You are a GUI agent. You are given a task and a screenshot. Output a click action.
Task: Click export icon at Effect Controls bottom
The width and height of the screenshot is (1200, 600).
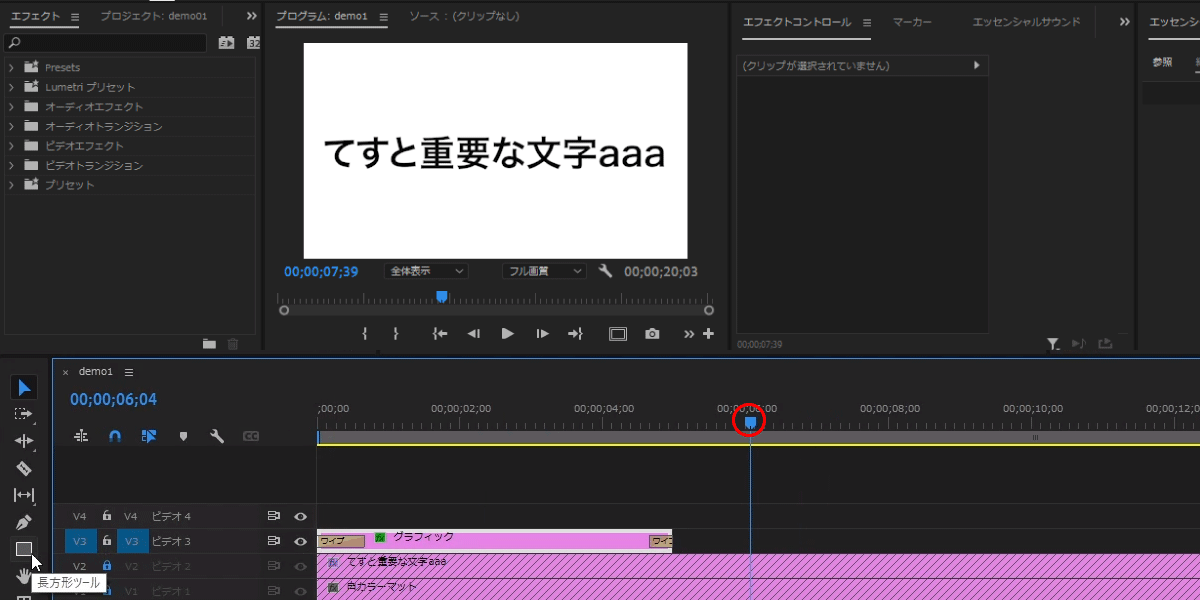point(1105,343)
